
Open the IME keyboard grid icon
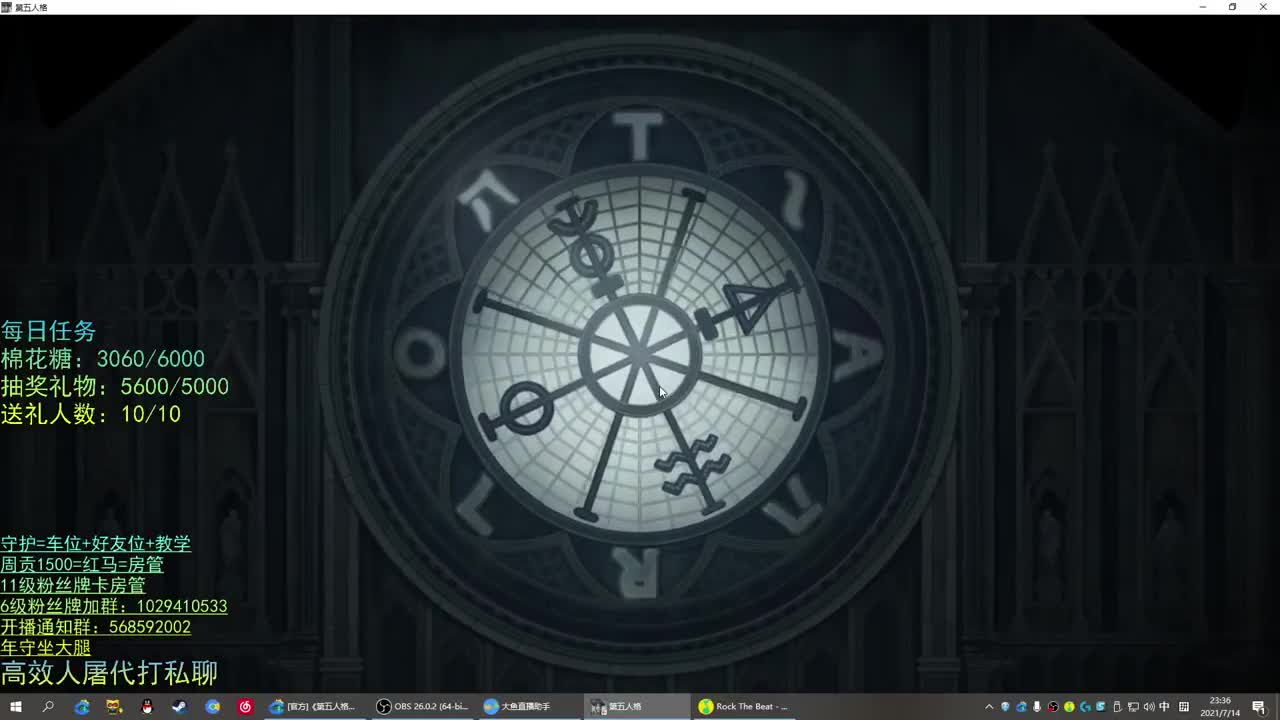point(1184,707)
